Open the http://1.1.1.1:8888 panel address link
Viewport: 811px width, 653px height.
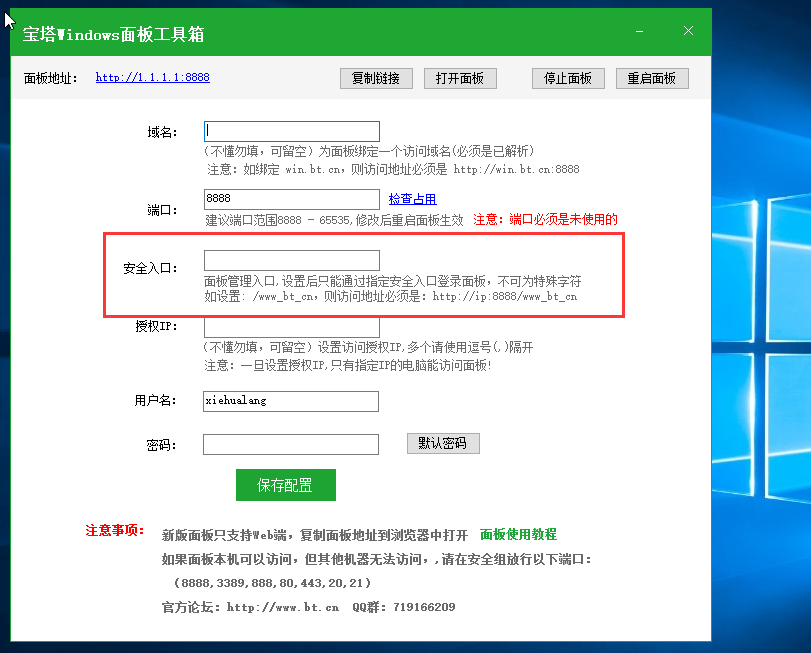(x=153, y=78)
